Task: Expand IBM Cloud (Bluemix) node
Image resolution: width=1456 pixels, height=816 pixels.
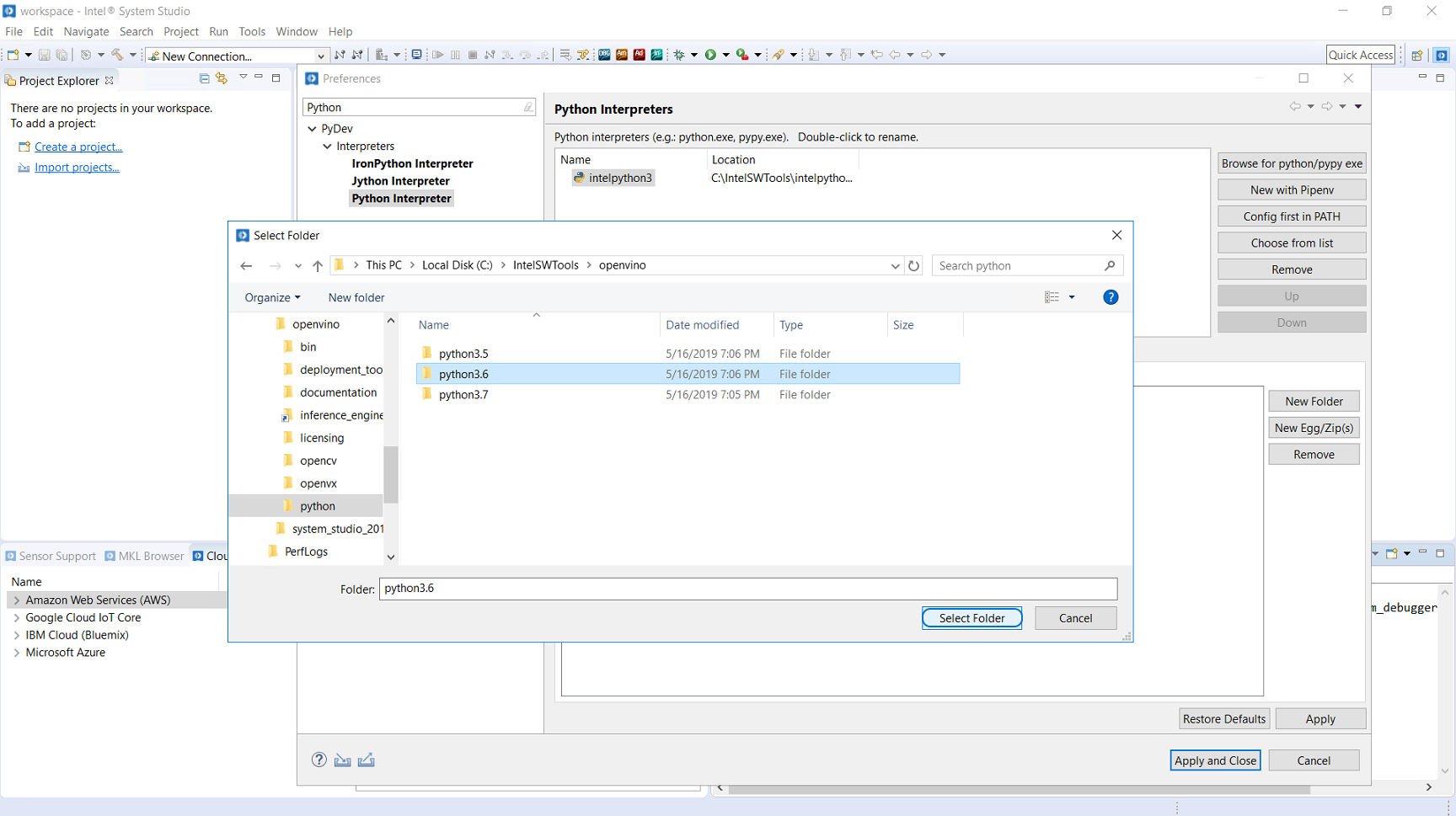Action: tap(17, 636)
